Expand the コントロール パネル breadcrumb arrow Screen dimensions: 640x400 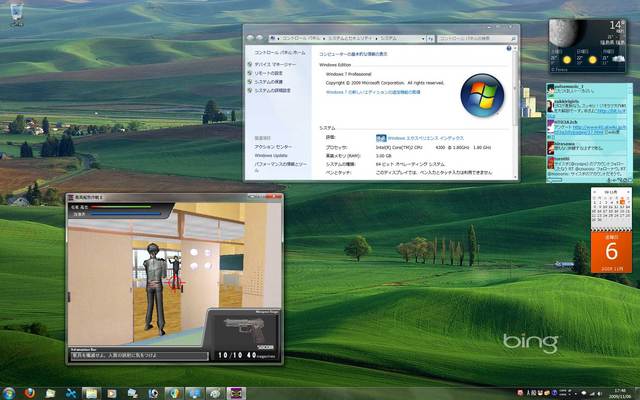coord(324,38)
